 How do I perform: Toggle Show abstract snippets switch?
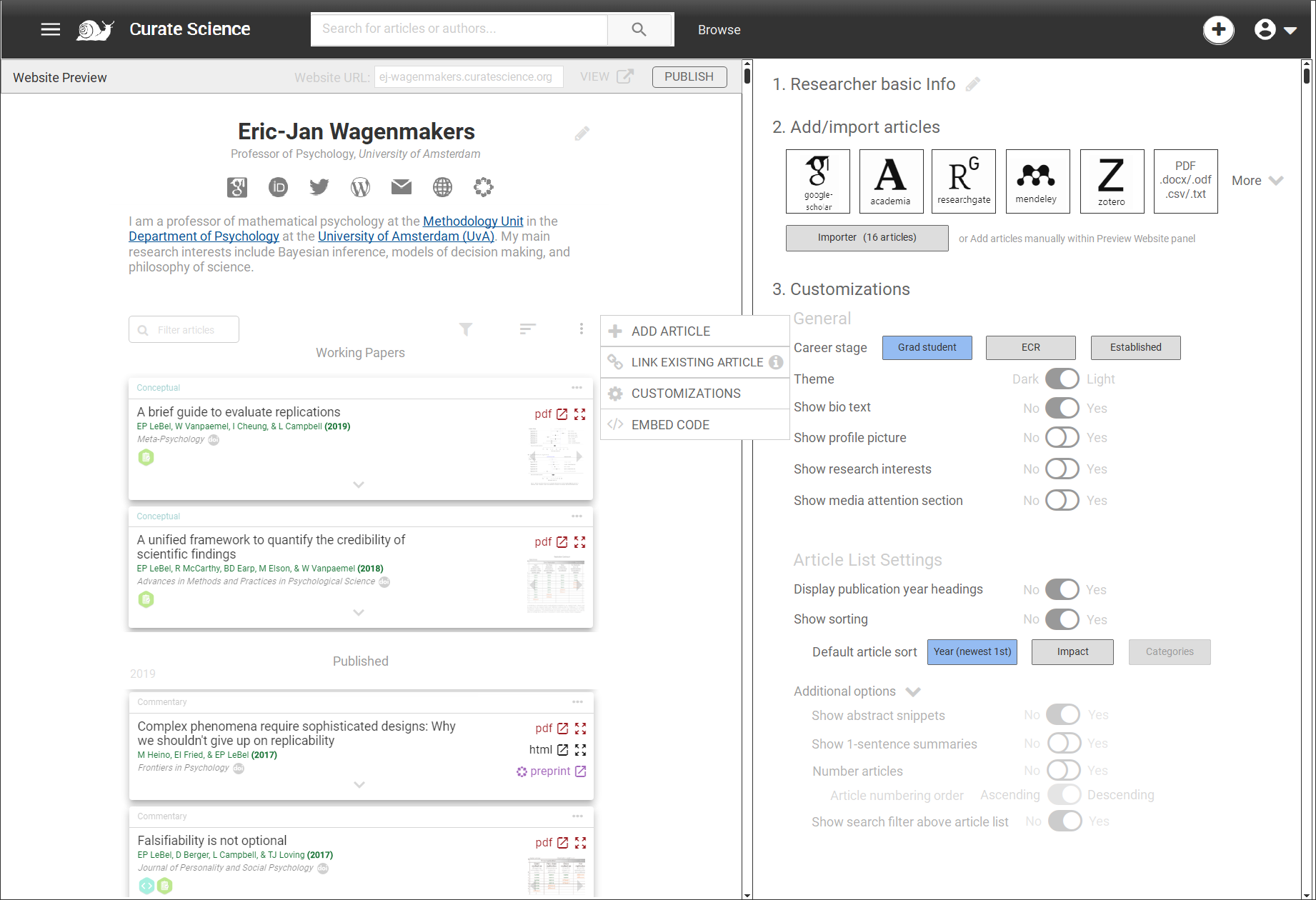click(x=1064, y=714)
